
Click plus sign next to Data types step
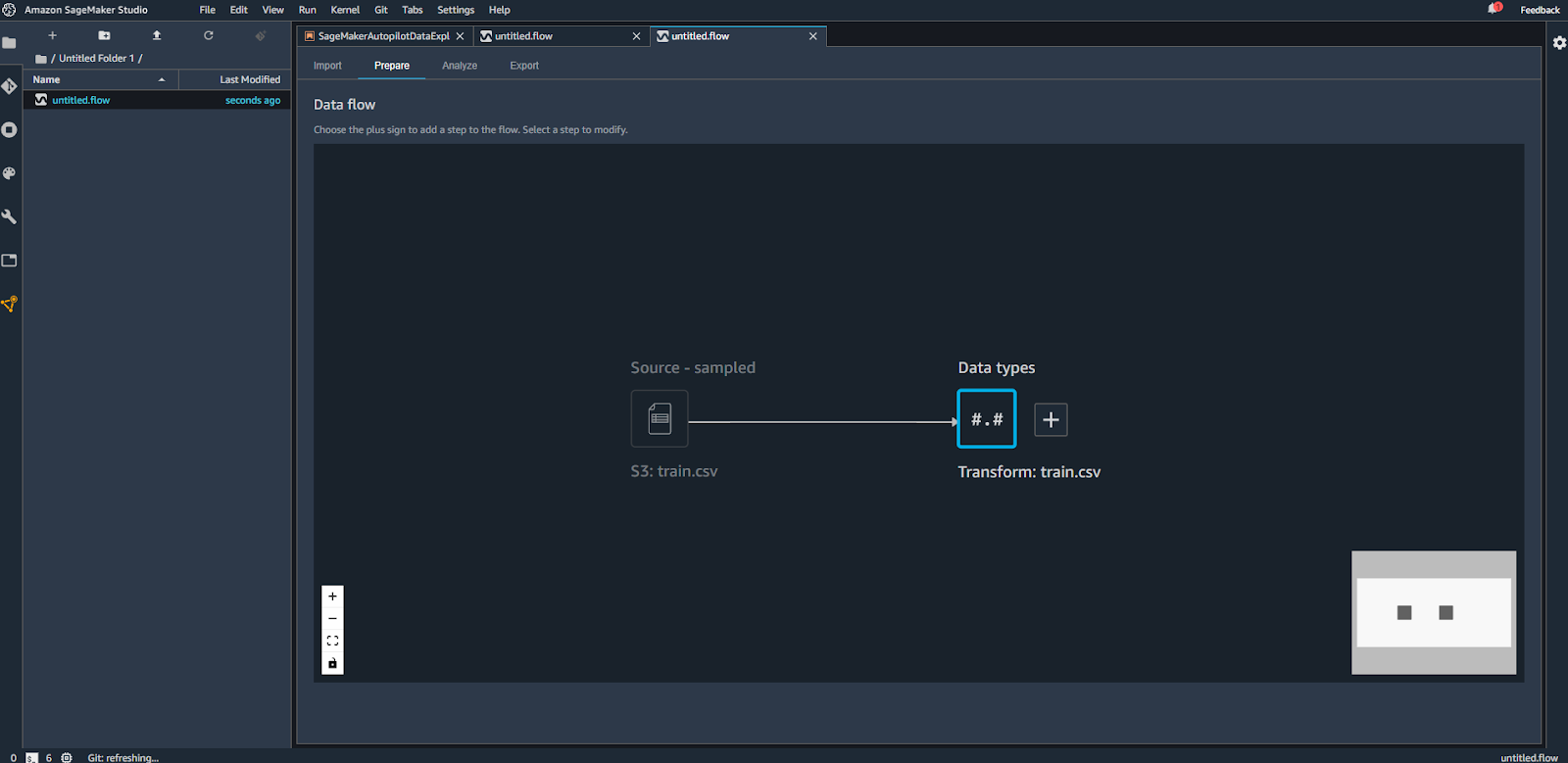[1051, 420]
